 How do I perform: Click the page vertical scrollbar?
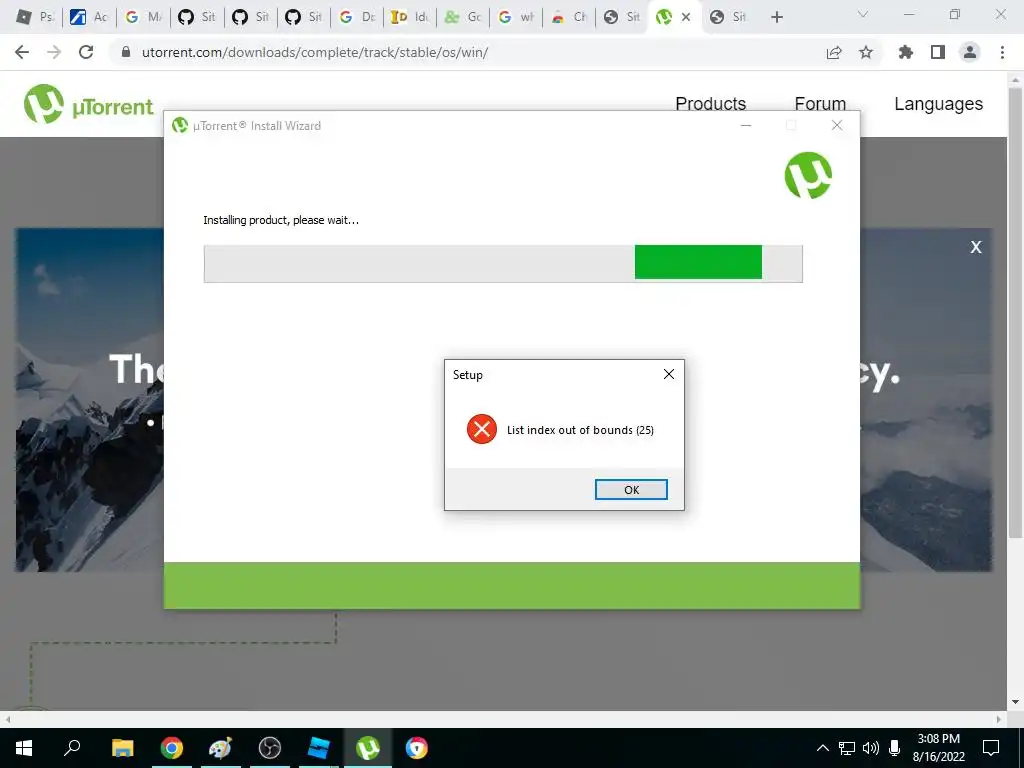[1015, 313]
